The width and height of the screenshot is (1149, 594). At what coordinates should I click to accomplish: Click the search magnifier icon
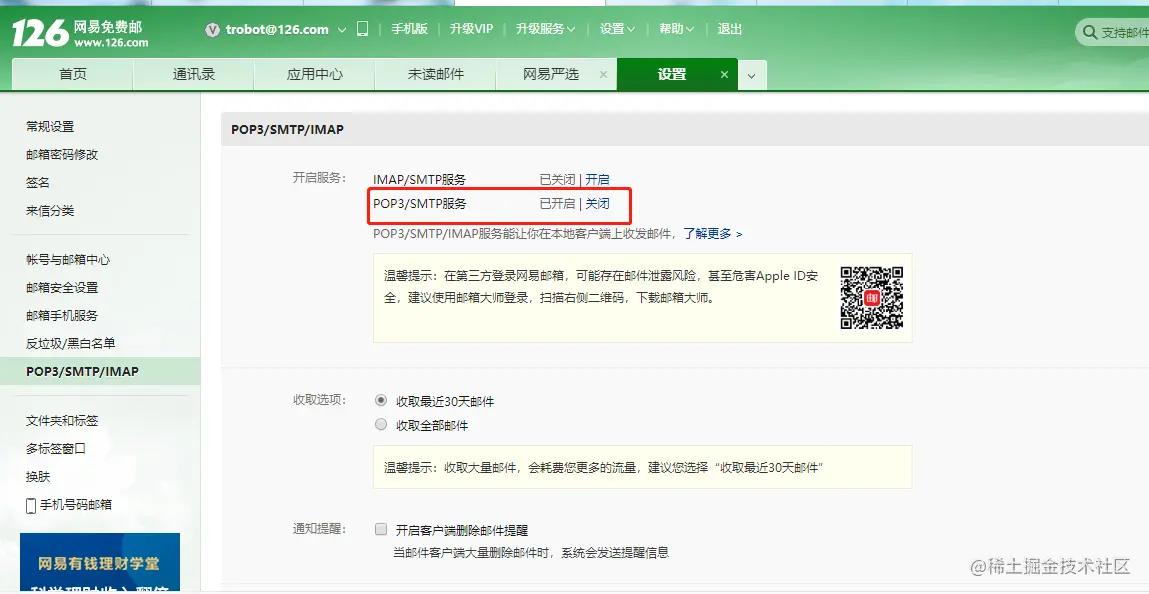[1089, 33]
